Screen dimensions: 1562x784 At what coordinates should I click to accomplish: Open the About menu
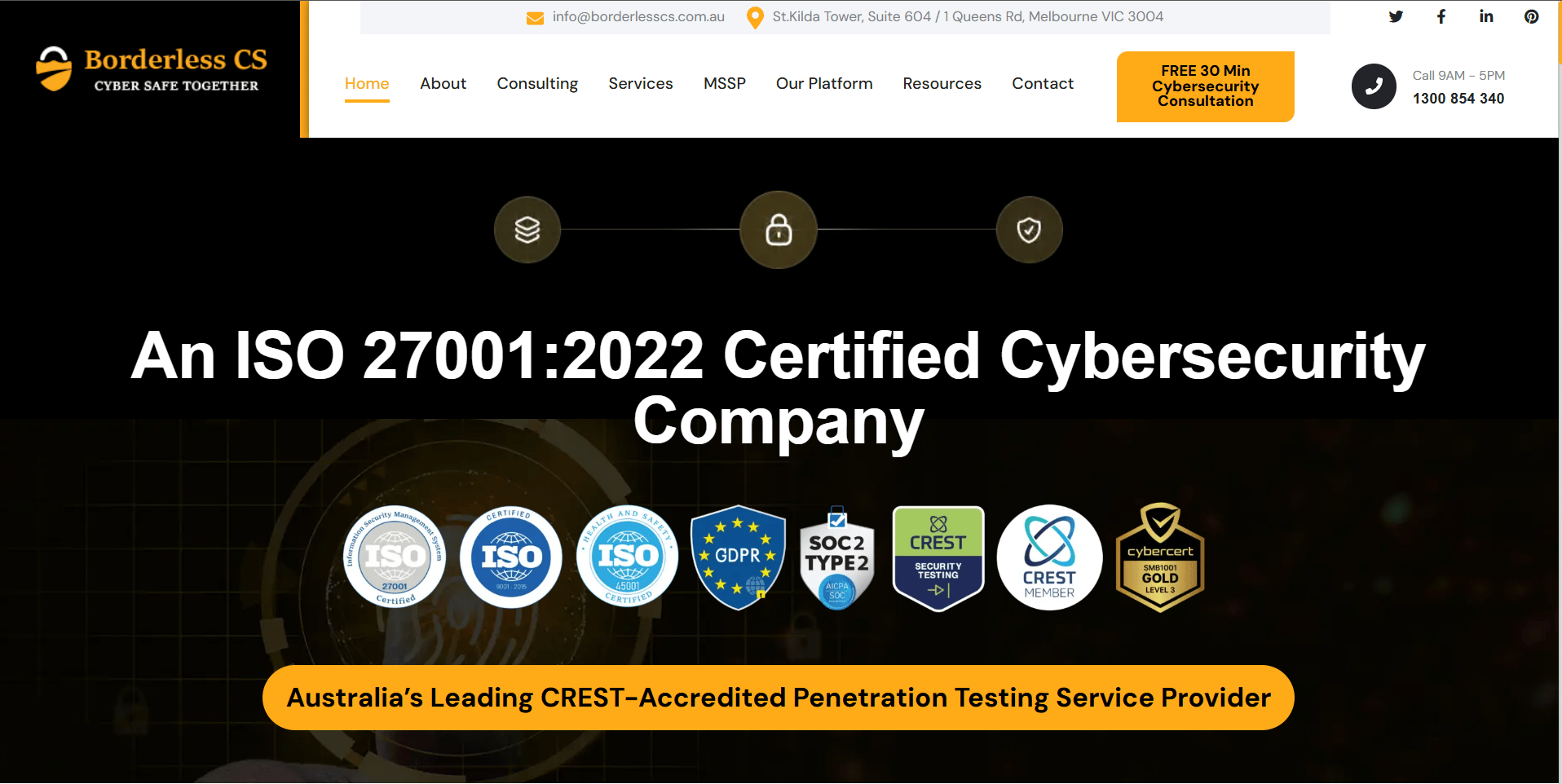click(x=443, y=84)
